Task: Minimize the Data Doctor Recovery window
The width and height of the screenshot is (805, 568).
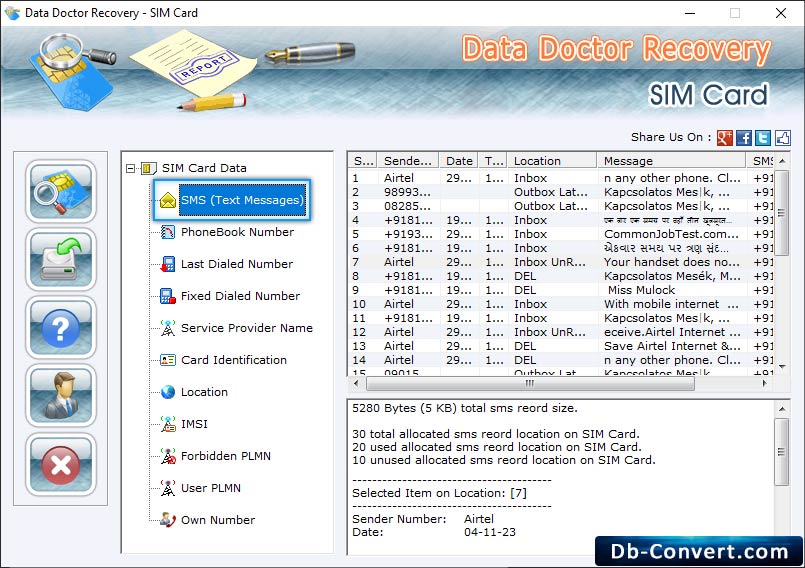Action: pos(689,13)
